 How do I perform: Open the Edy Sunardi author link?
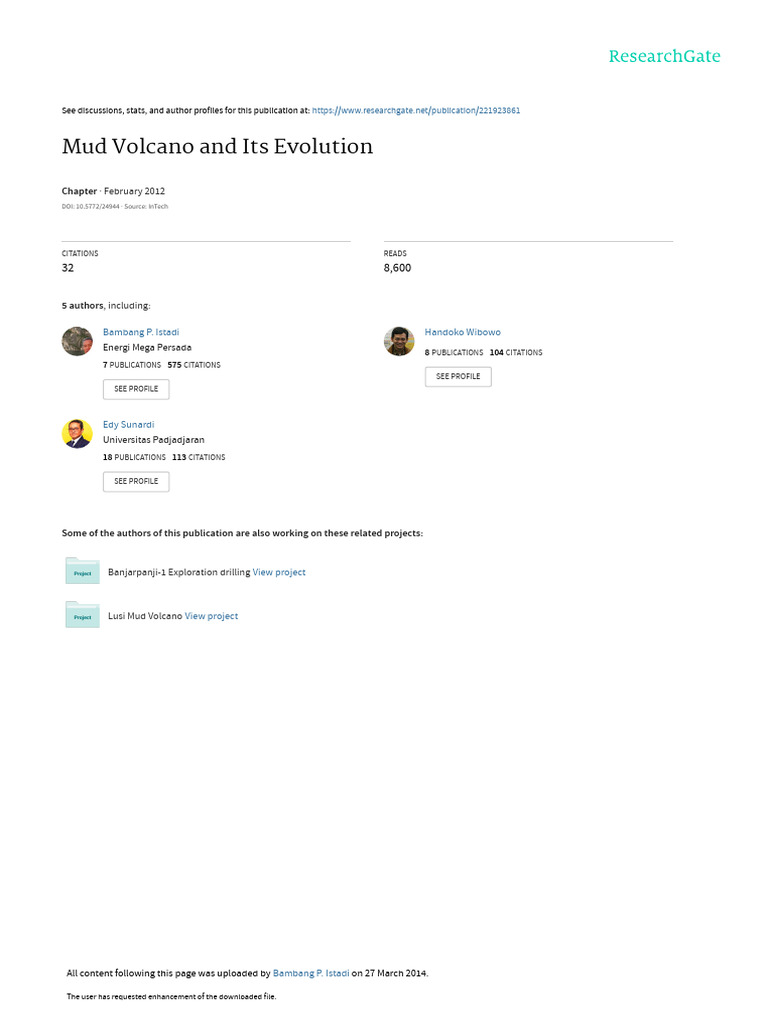click(129, 425)
